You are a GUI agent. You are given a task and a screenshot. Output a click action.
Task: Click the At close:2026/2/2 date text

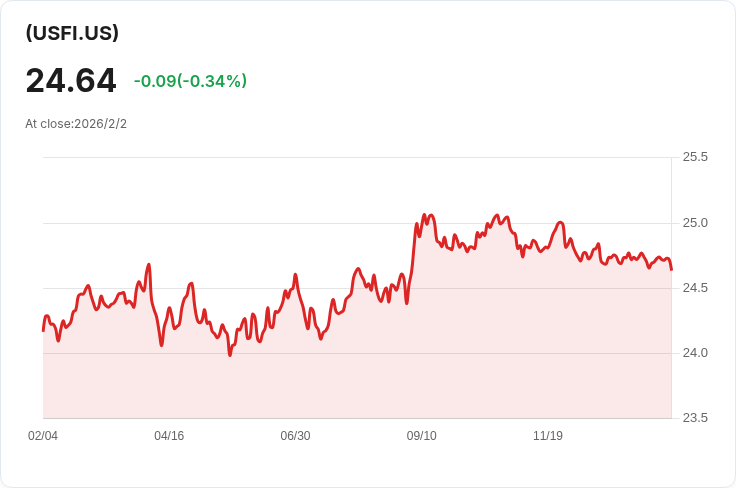(x=76, y=124)
